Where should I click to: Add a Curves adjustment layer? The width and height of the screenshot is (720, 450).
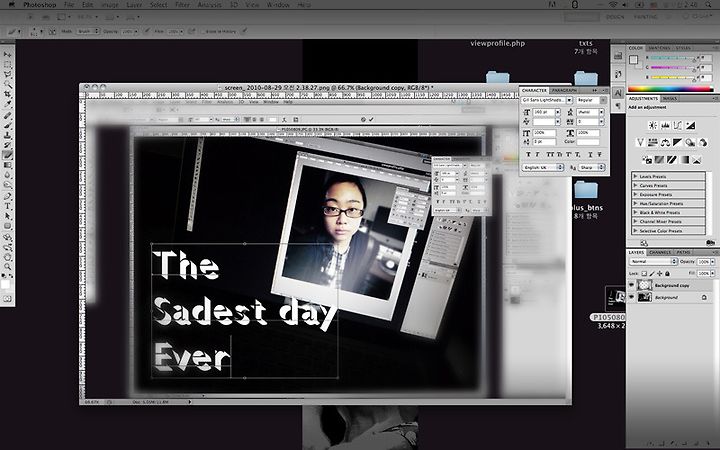(x=677, y=125)
